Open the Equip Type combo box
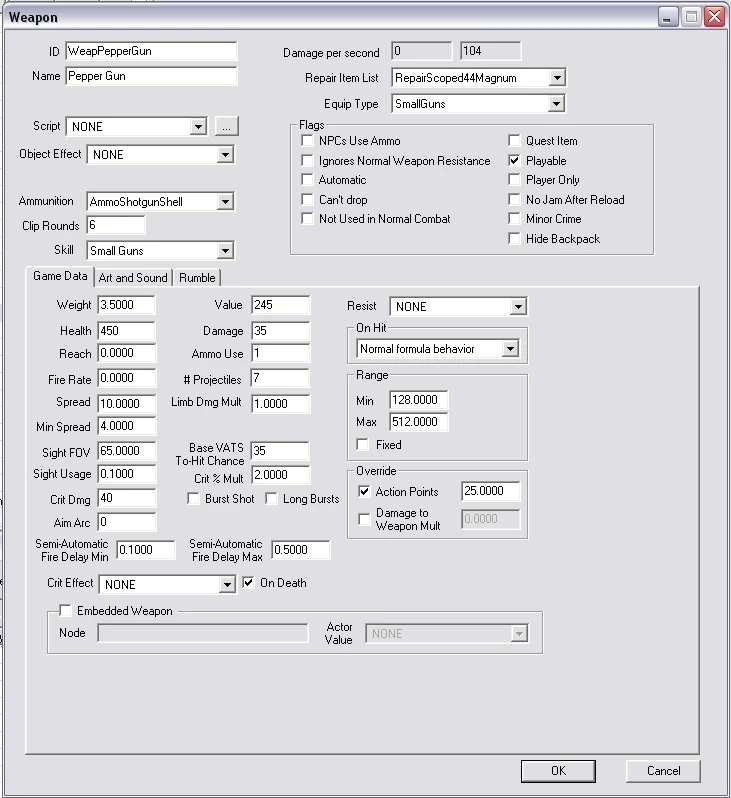The image size is (731, 798). [x=556, y=104]
